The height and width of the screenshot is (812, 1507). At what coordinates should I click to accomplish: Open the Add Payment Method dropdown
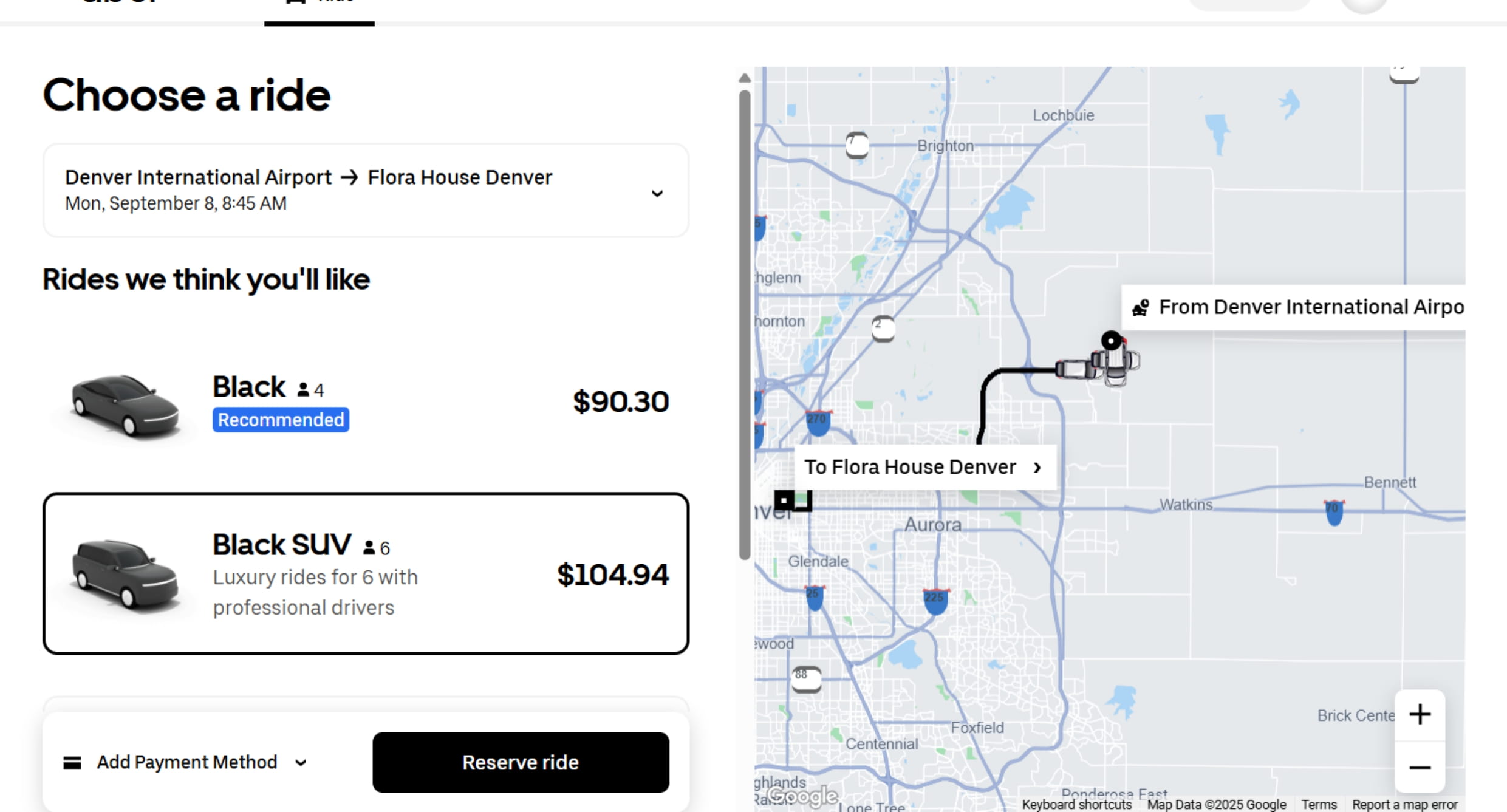click(x=186, y=763)
